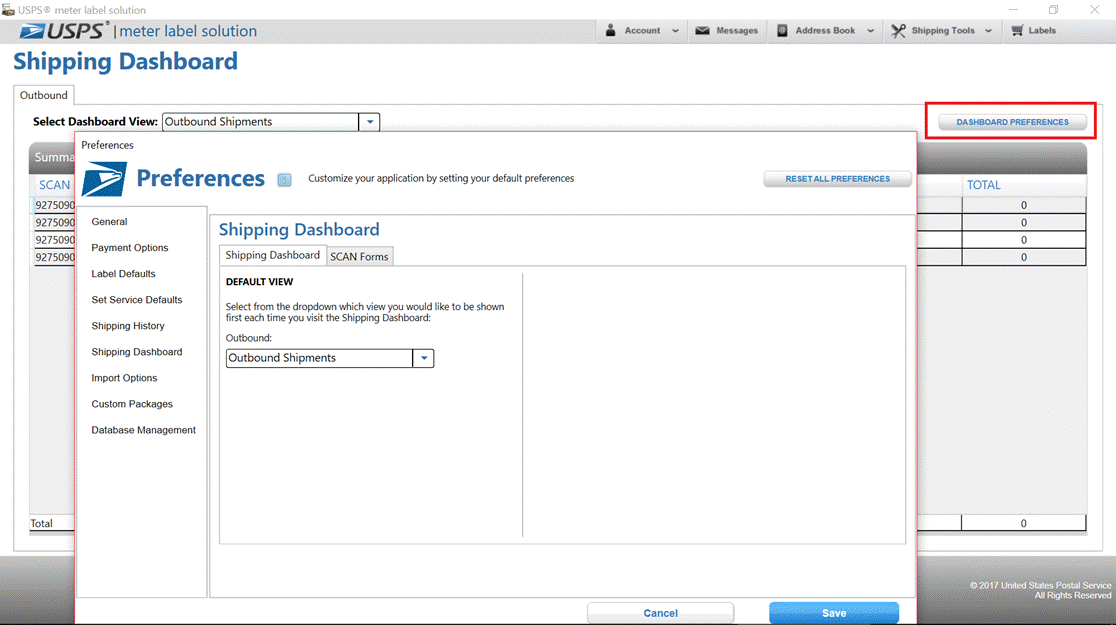Click the Shipping Tools wrench icon
1116x625 pixels.
898,31
